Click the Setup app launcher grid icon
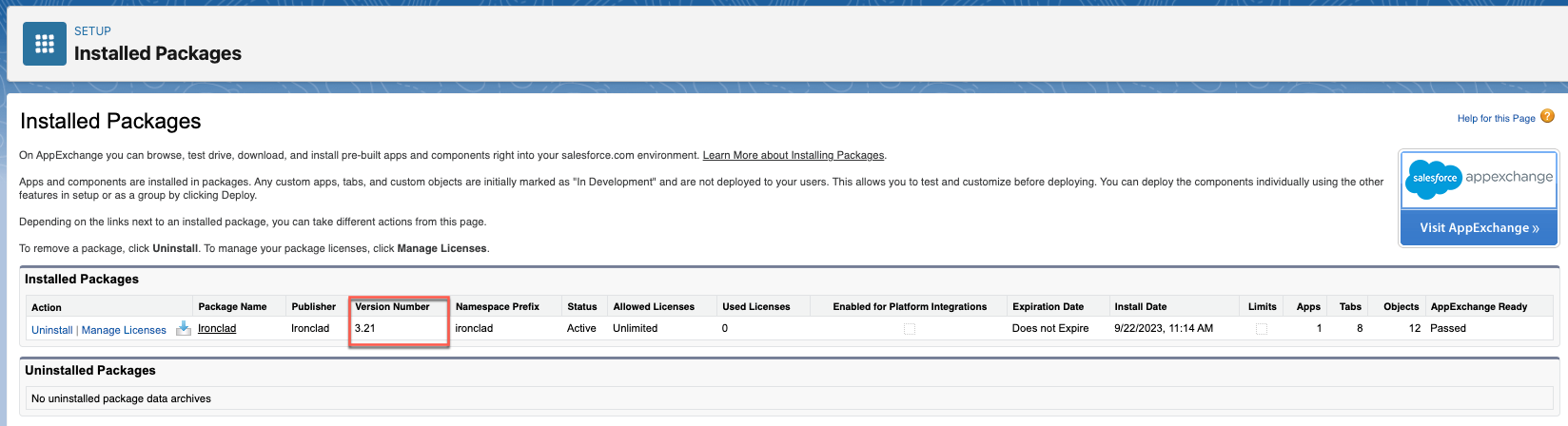This screenshot has height=426, width=1568. [45, 44]
